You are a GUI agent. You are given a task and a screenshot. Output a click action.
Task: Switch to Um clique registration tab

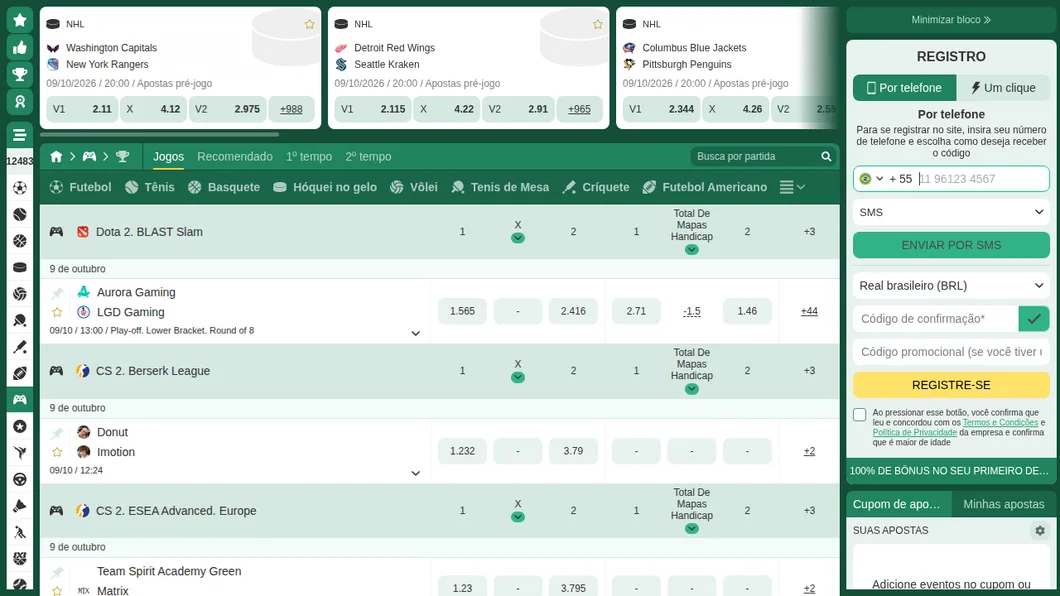pyautogui.click(x=1003, y=88)
